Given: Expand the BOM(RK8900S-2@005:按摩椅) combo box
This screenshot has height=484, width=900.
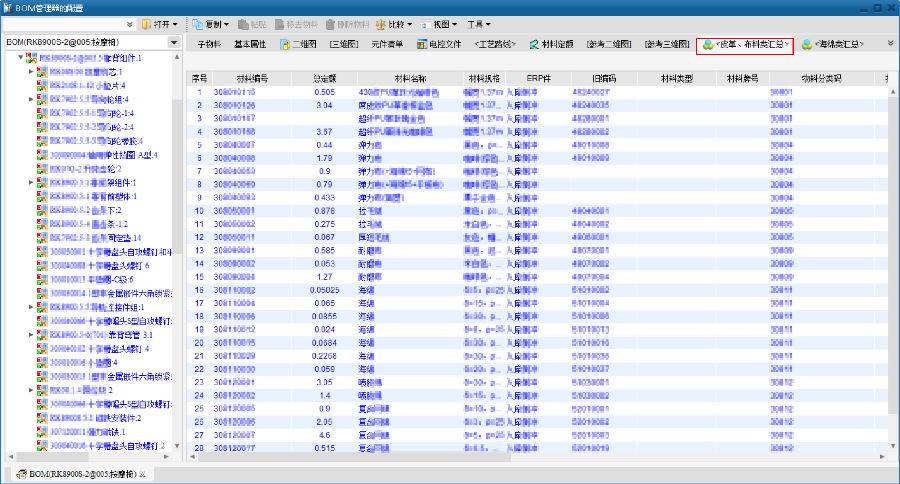Looking at the screenshot, I should tap(174, 43).
